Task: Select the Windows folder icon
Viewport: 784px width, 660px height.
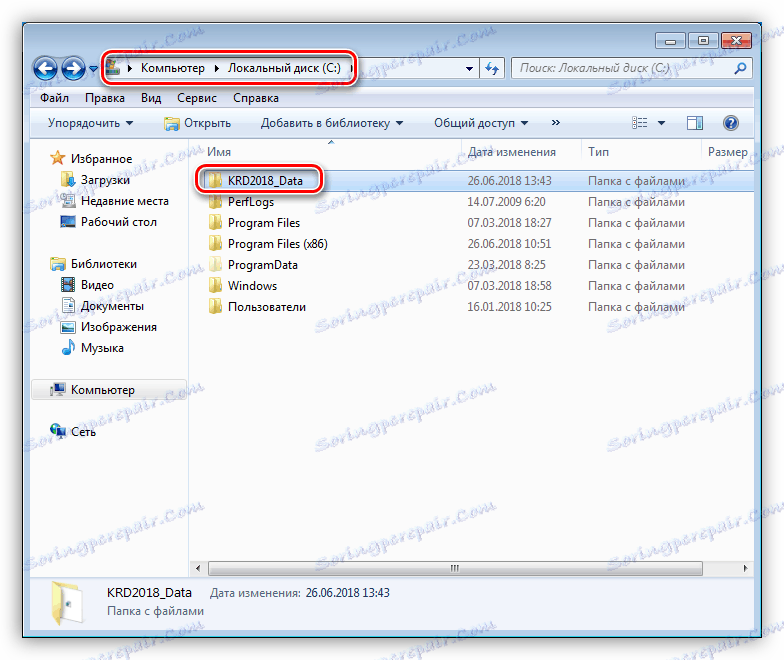Action: pos(215,286)
